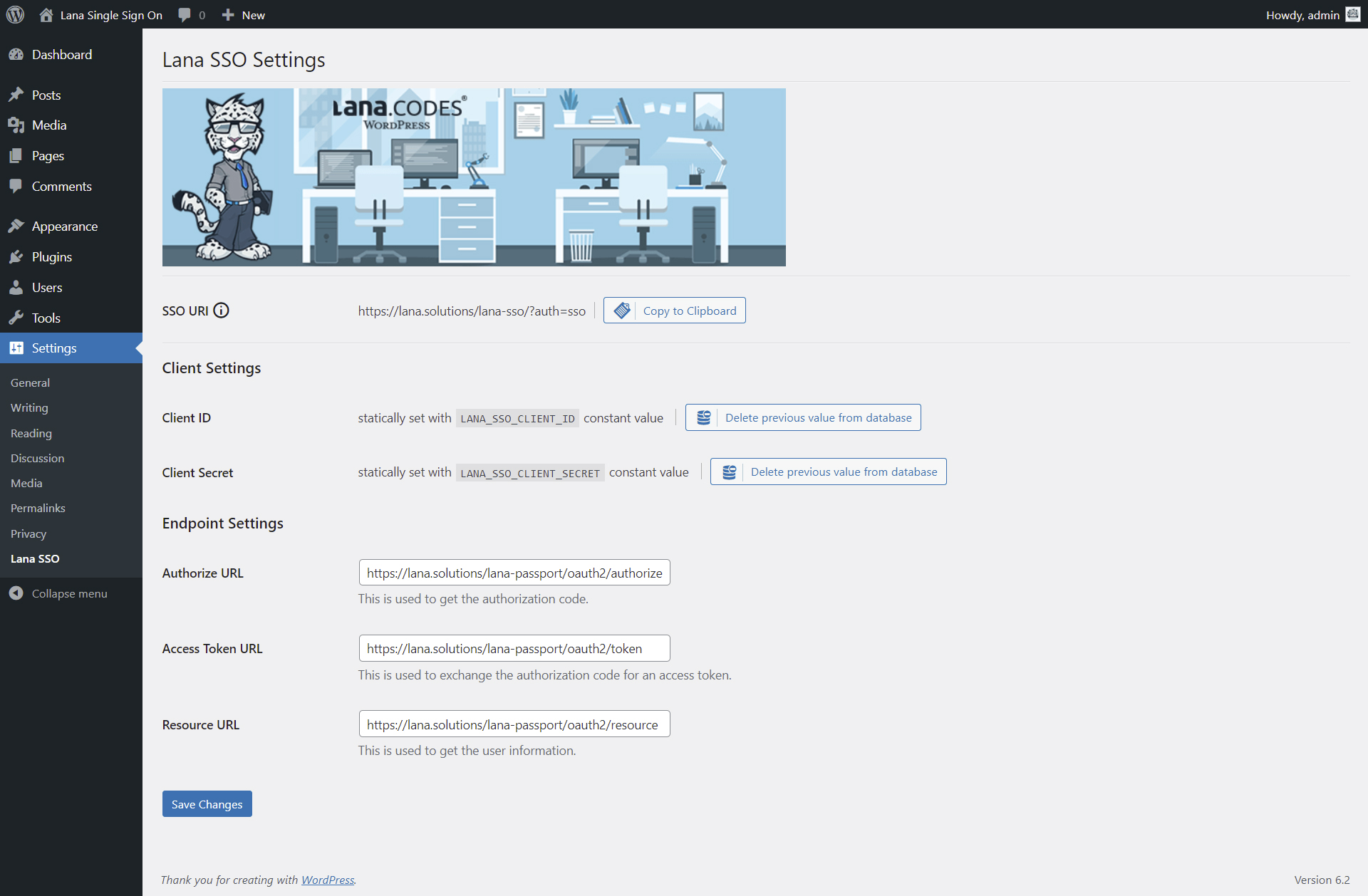This screenshot has height=896, width=1368.
Task: Click the database icon for Client ID
Action: (x=703, y=417)
